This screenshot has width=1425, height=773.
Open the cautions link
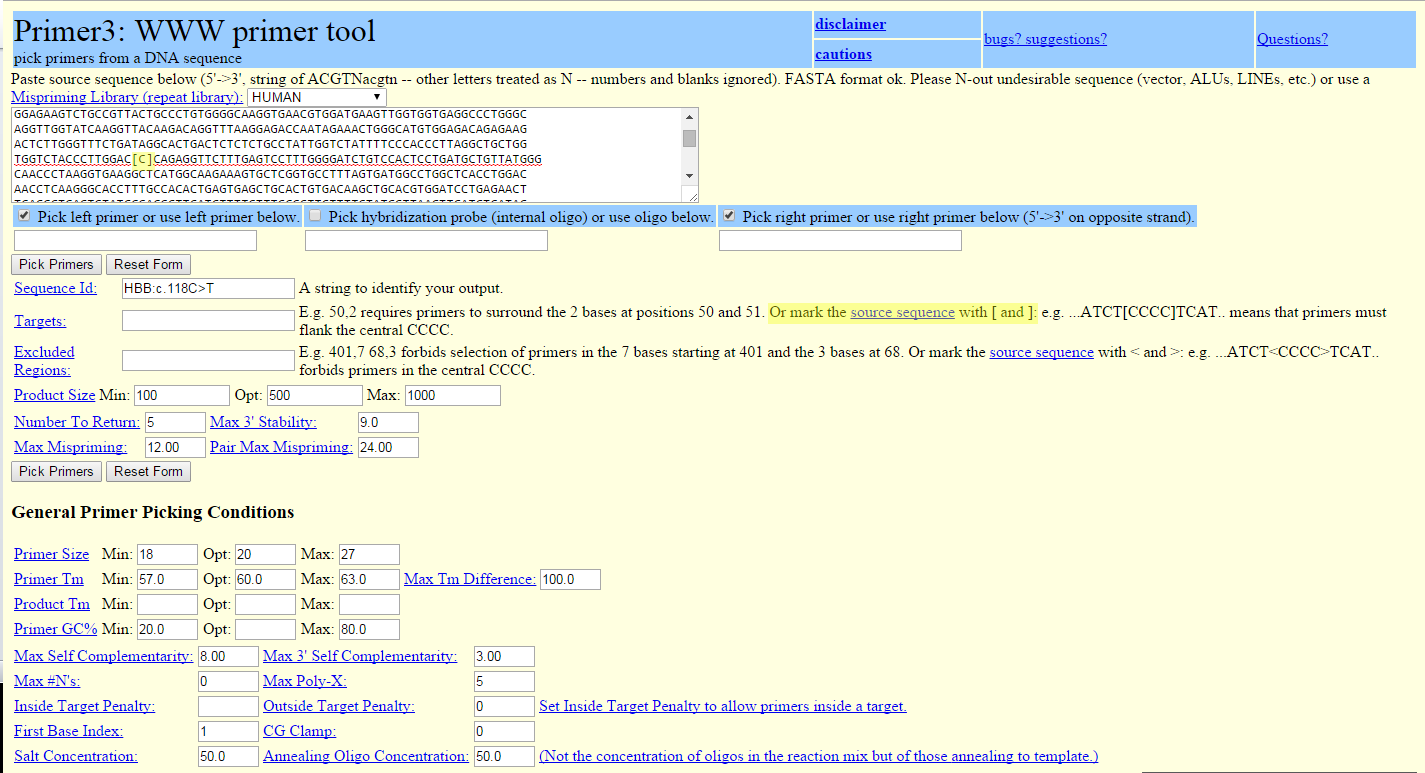843,54
